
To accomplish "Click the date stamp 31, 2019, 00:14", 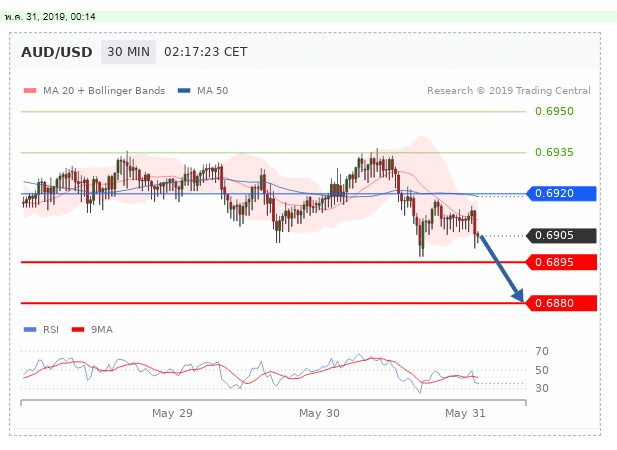I will tap(61, 17).
